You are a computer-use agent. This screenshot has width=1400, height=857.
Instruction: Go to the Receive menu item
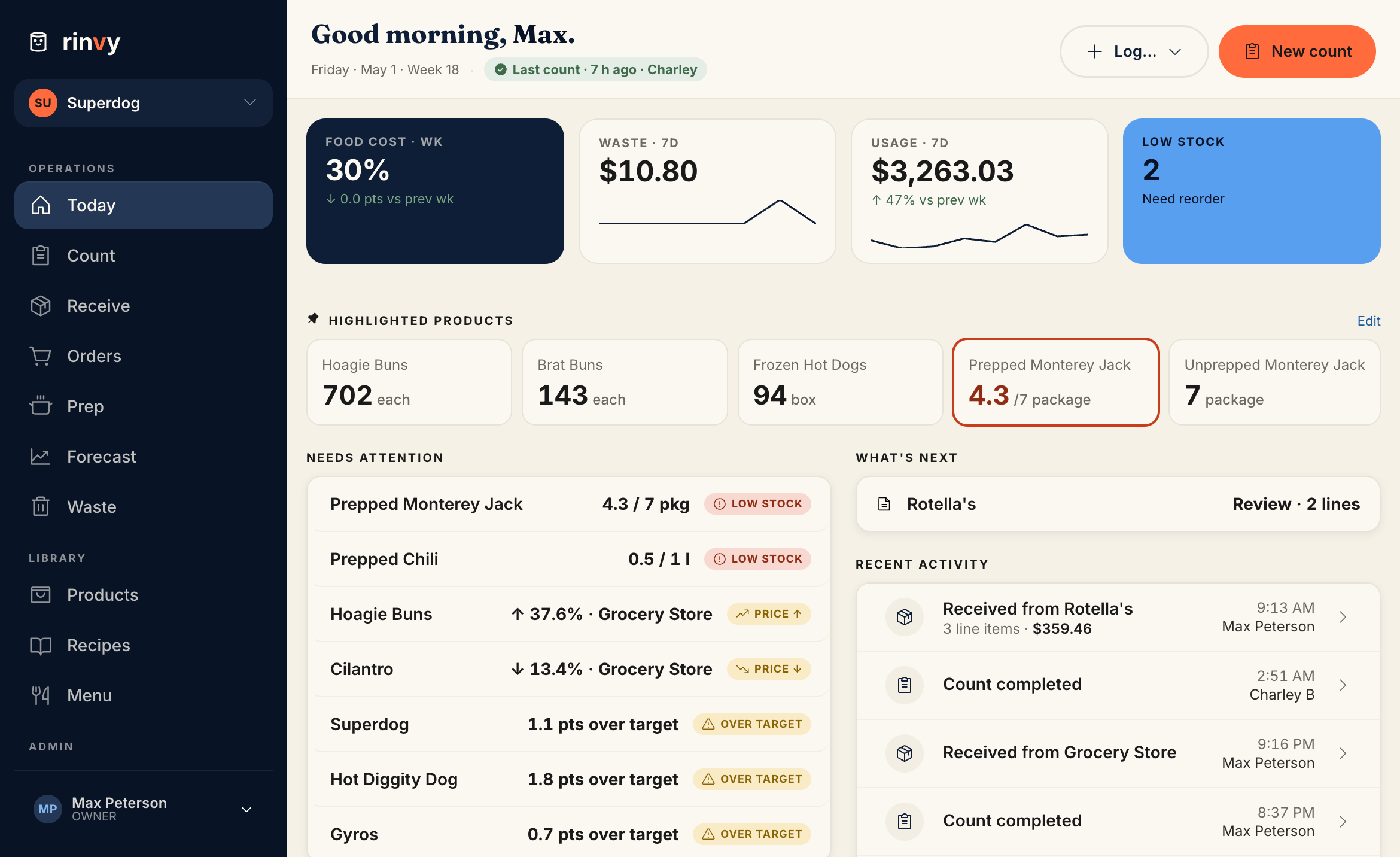click(x=144, y=306)
